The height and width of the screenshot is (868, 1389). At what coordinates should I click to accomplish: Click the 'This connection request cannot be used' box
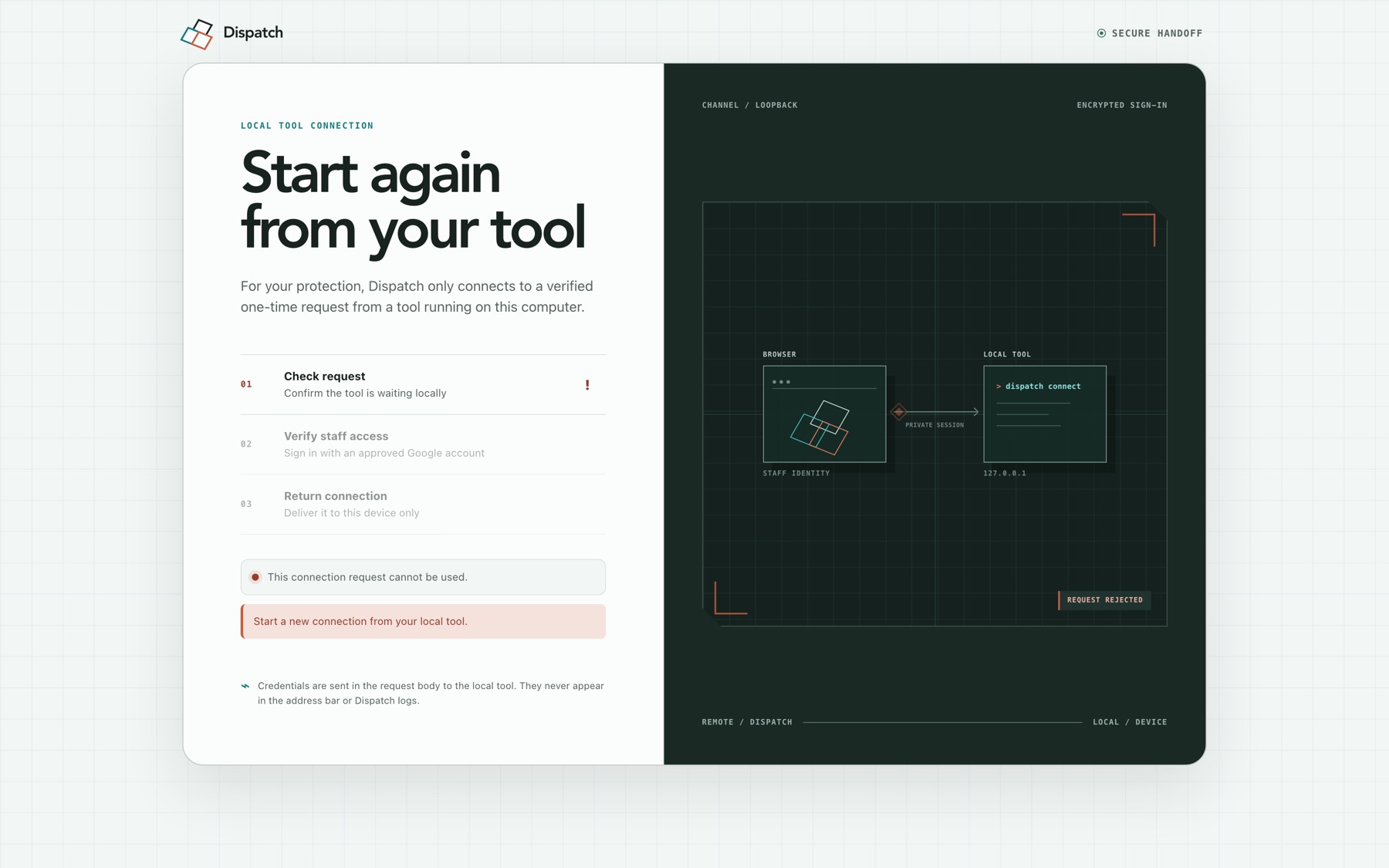[x=423, y=577]
